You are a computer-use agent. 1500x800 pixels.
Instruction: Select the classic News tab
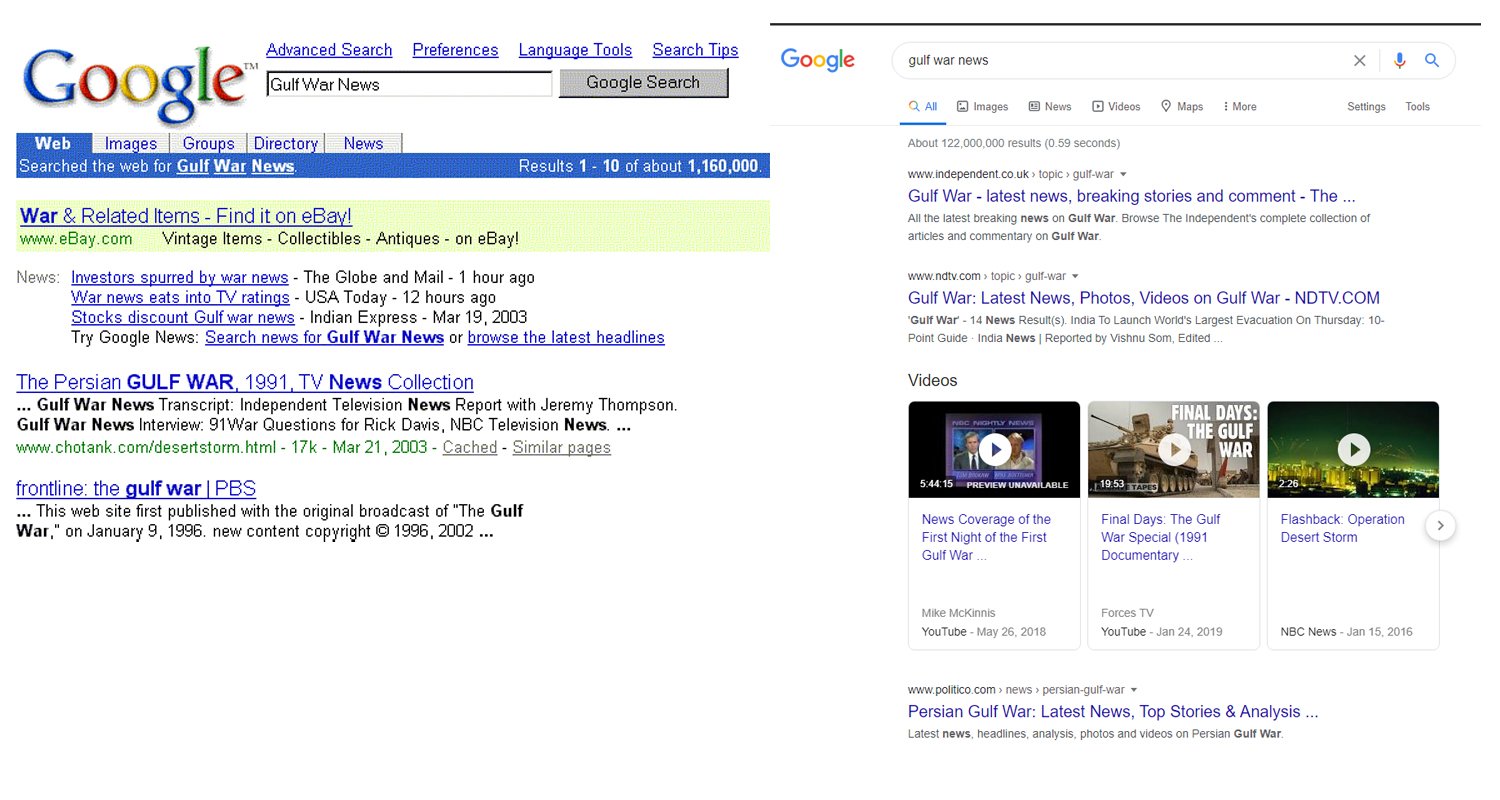click(363, 144)
